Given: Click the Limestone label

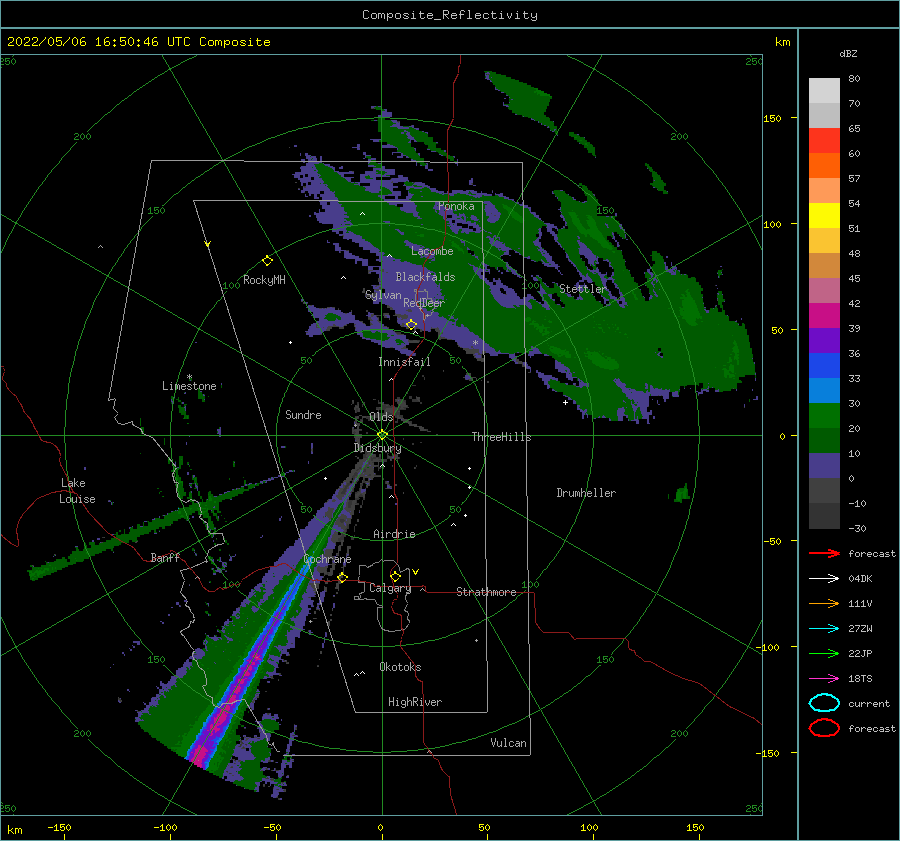Looking at the screenshot, I should point(189,386).
